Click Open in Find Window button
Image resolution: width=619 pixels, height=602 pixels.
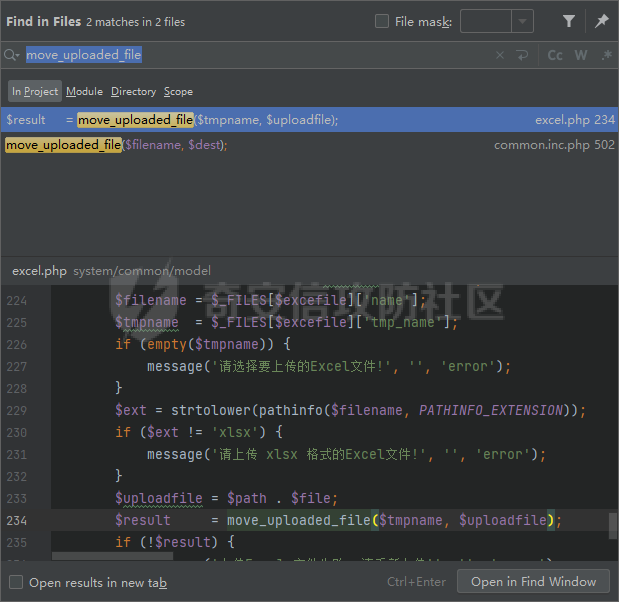533,581
